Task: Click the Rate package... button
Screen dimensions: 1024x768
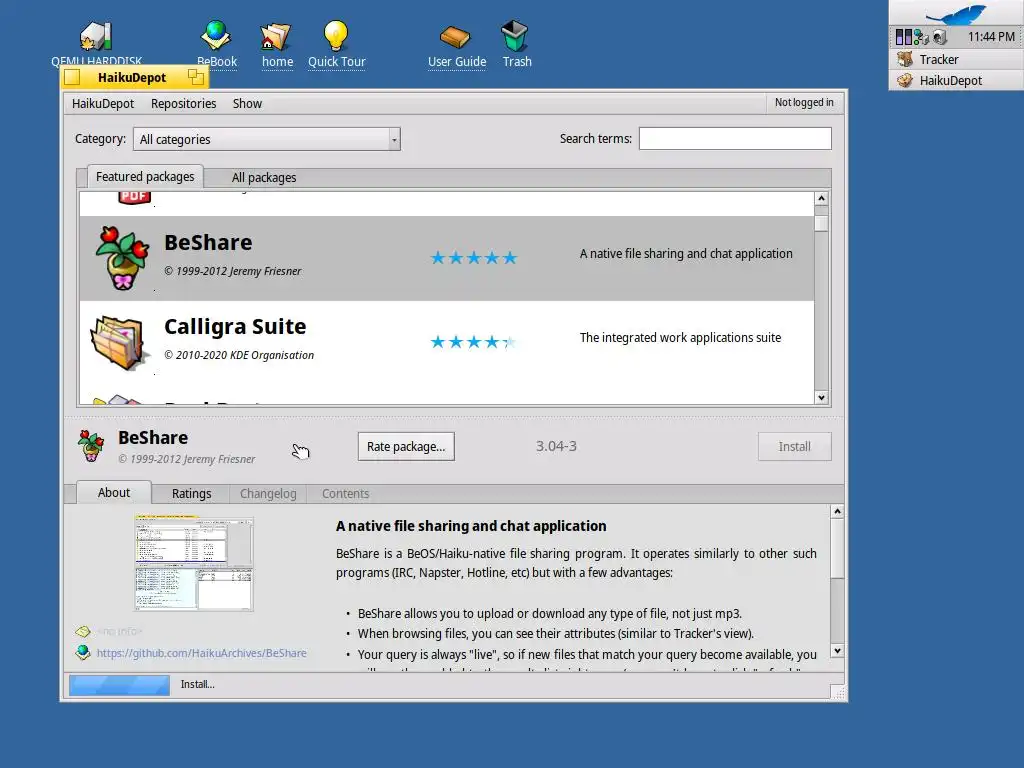Action: tap(406, 447)
